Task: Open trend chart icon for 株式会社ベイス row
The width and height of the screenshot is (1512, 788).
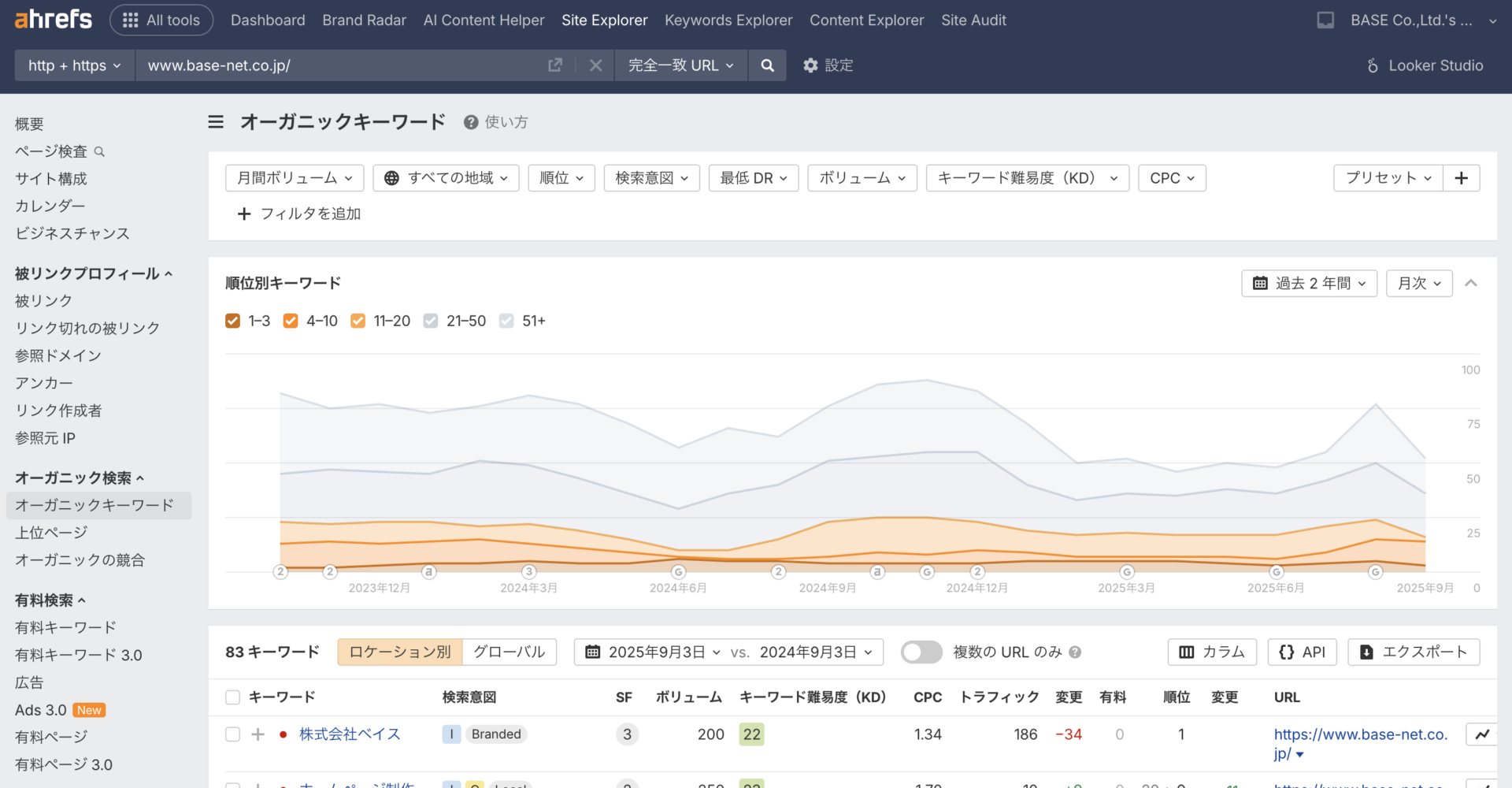Action: click(1482, 734)
